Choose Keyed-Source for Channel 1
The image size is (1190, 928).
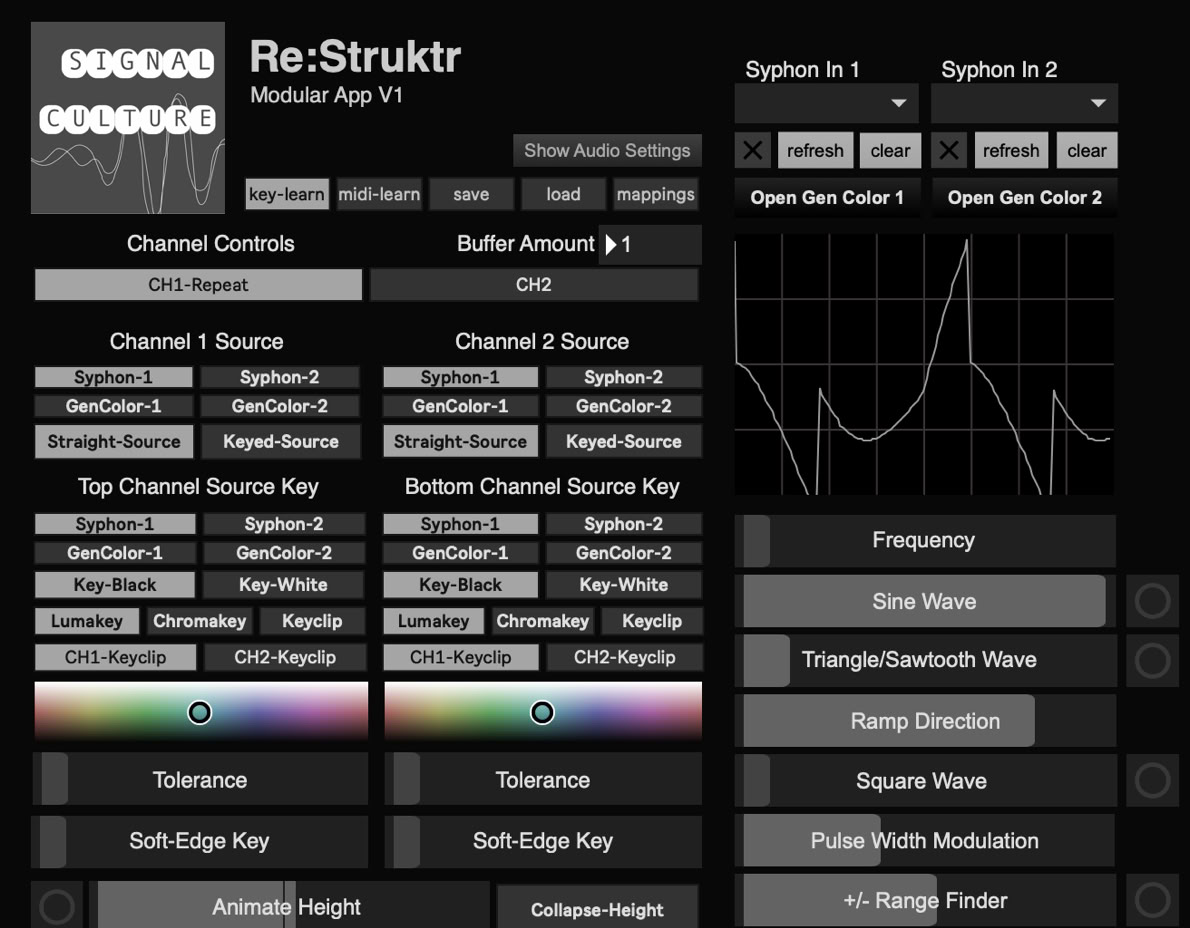pos(281,442)
